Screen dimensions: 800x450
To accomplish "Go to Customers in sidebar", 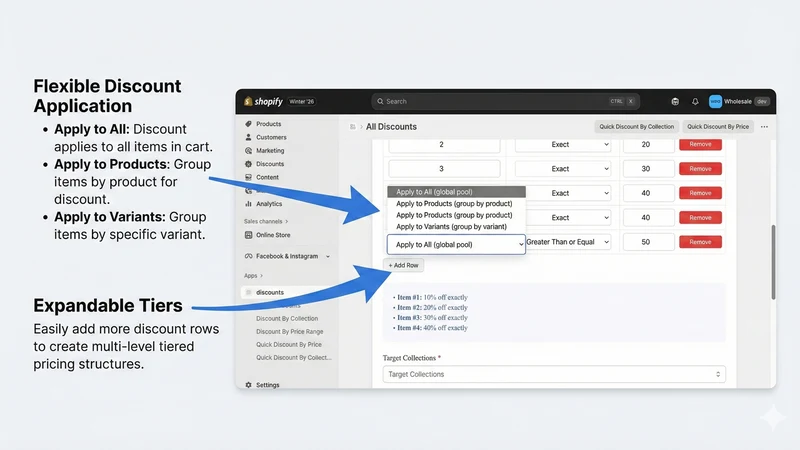I will [x=271, y=137].
